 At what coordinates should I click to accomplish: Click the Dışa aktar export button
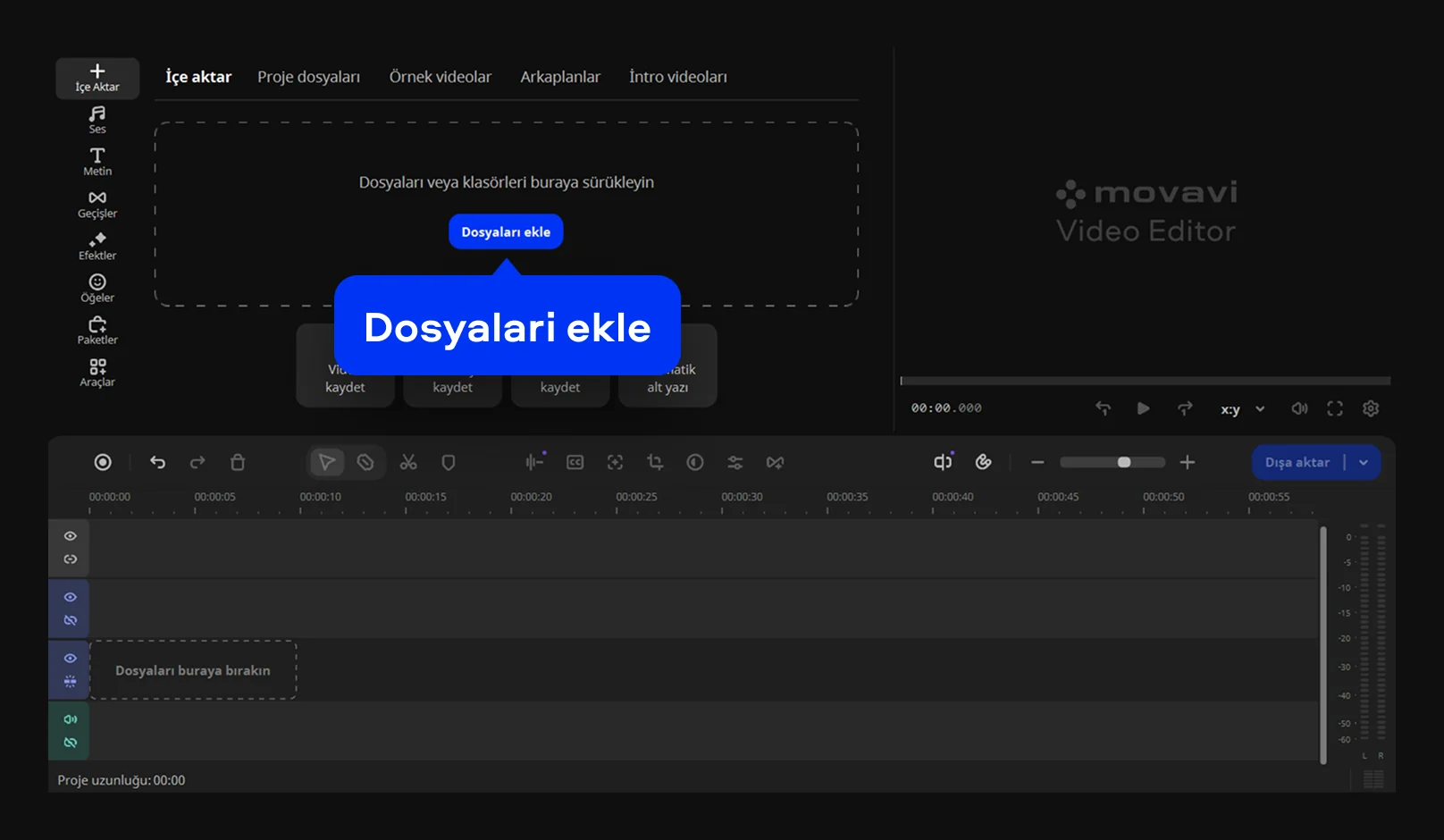click(1297, 462)
